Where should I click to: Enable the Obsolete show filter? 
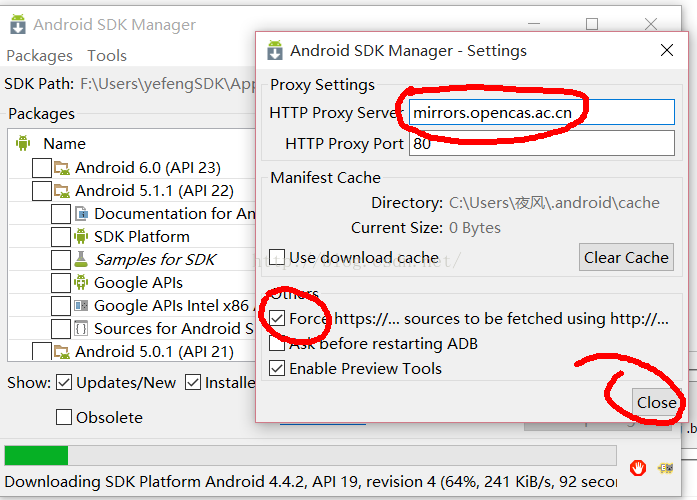pyautogui.click(x=64, y=417)
